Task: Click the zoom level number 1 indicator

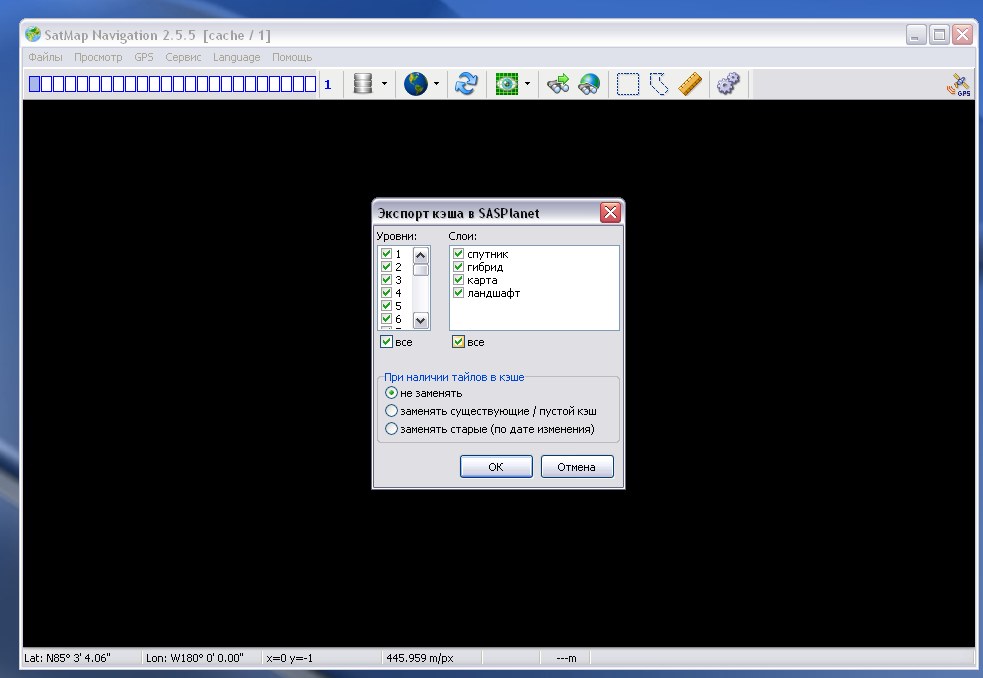Action: tap(327, 85)
